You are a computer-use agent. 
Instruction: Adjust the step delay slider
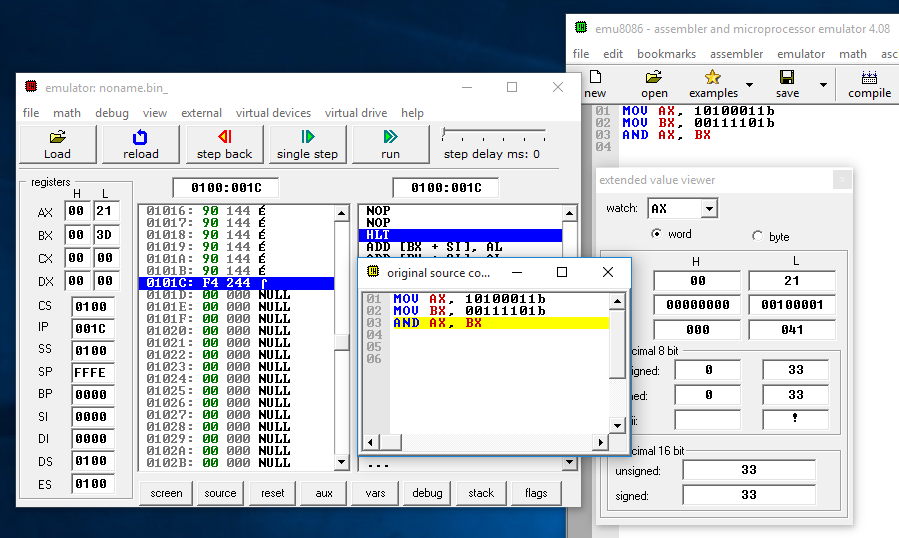tap(445, 132)
